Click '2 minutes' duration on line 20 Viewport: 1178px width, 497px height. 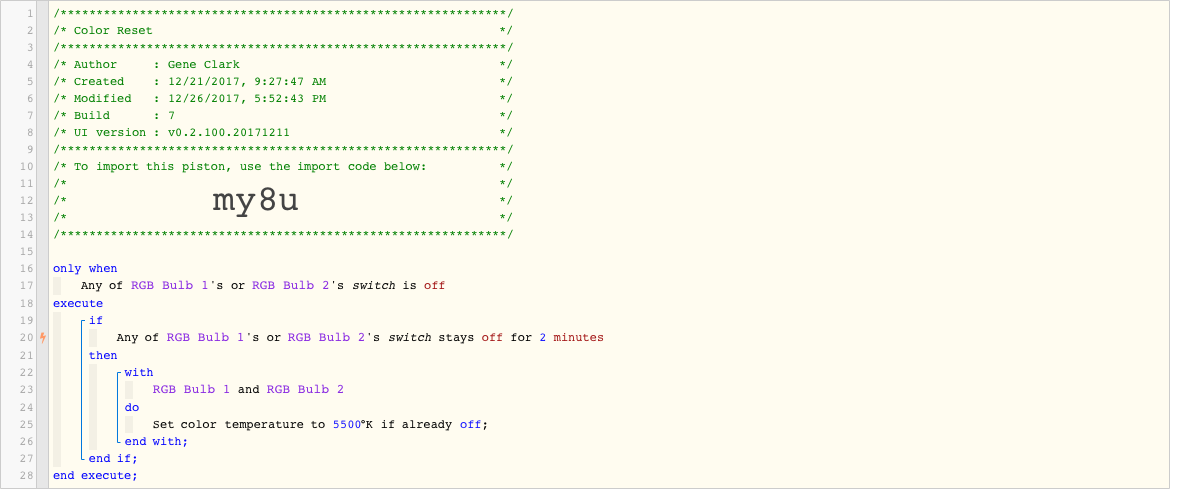572,338
